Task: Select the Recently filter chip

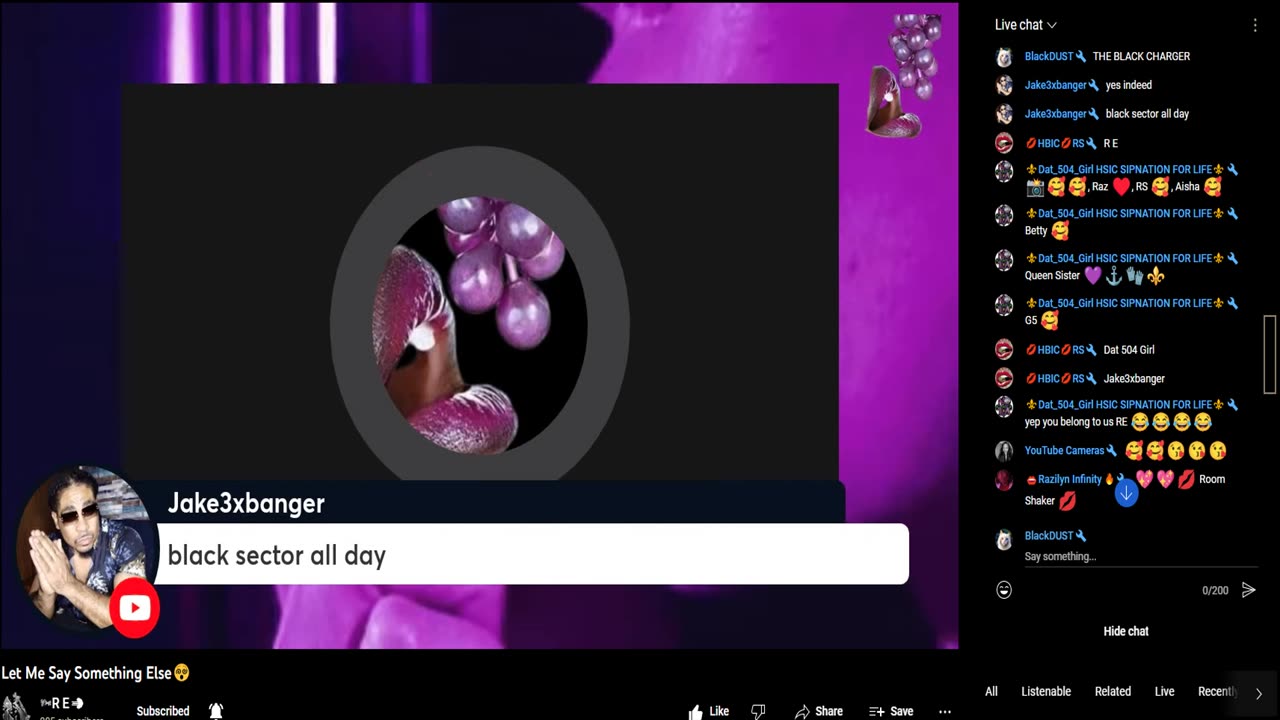Action: (1217, 691)
